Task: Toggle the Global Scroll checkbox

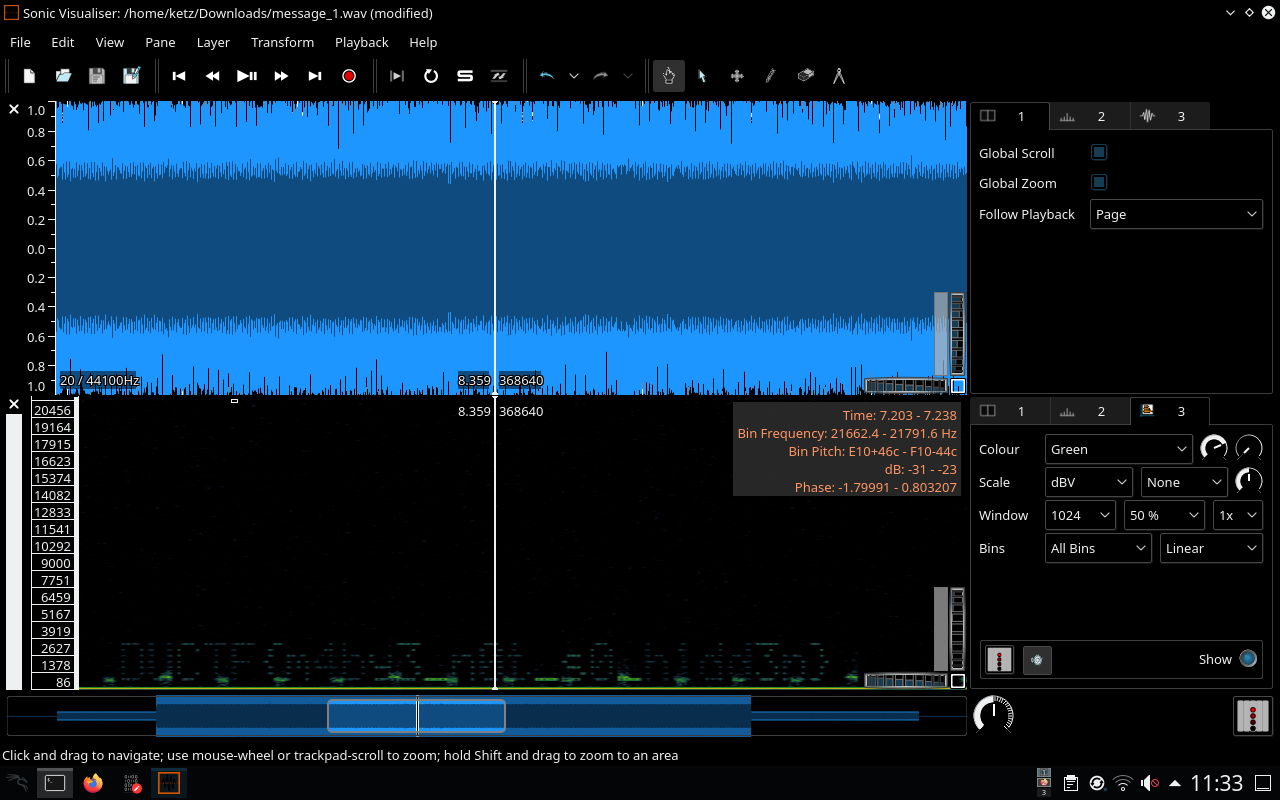Action: tap(1099, 153)
